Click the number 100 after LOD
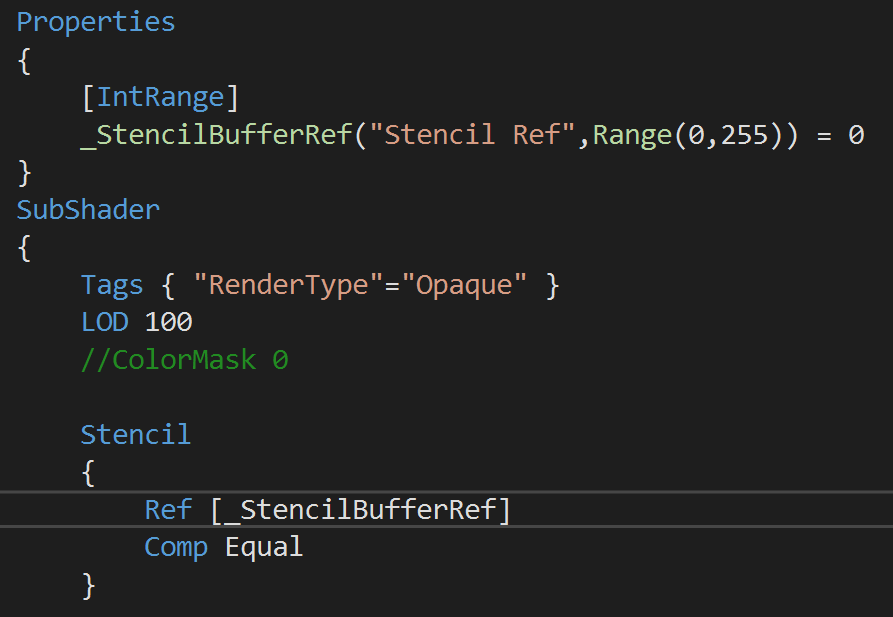 click(168, 322)
